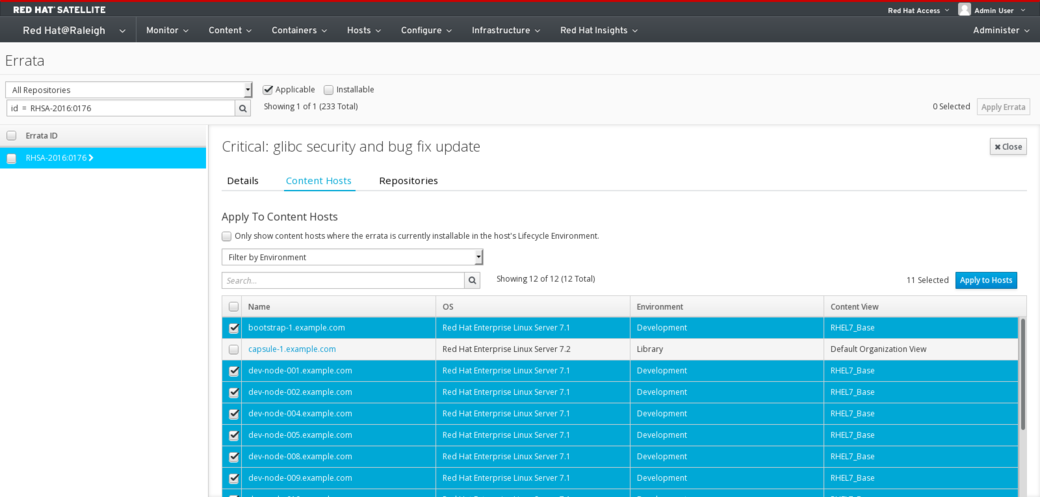
Task: Expand the Configure menu
Action: pos(426,31)
